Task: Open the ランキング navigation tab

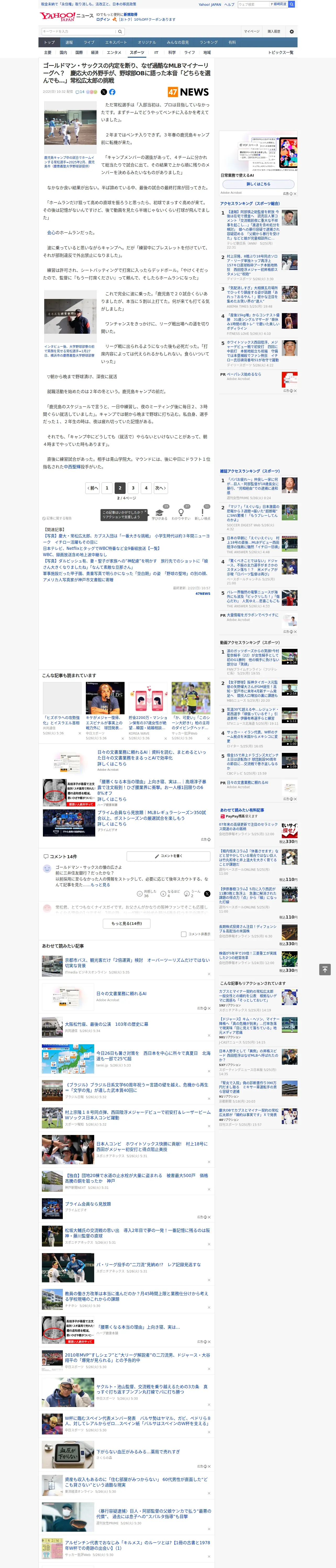Action: (209, 43)
